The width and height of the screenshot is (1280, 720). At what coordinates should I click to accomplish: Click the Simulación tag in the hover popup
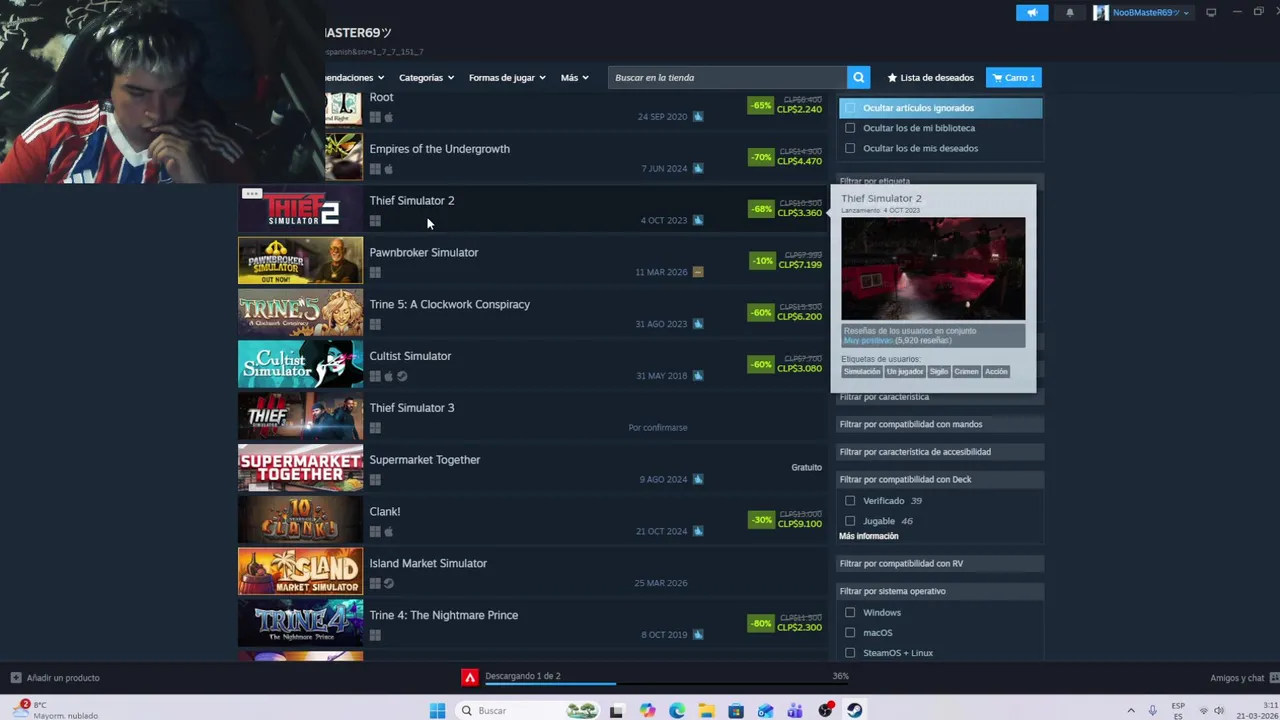point(862,372)
